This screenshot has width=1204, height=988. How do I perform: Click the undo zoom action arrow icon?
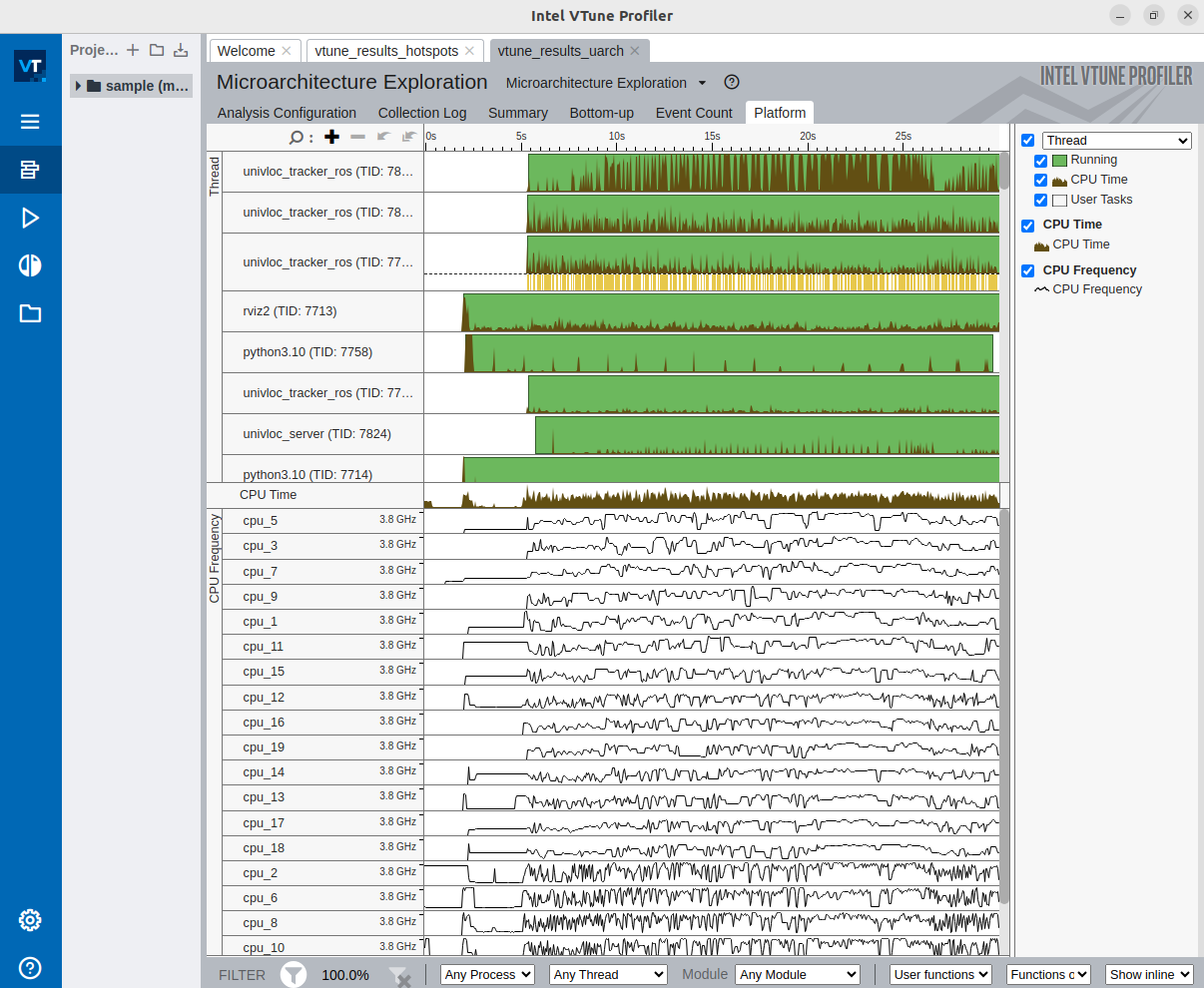pyautogui.click(x=385, y=136)
